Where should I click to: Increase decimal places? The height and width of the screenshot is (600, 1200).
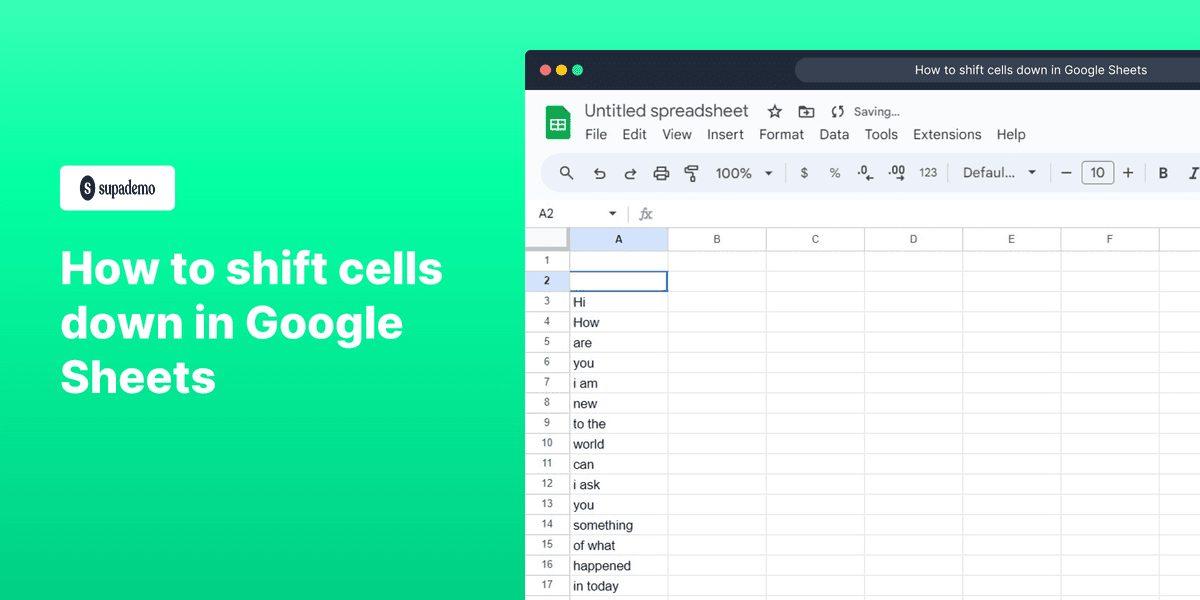tap(895, 172)
